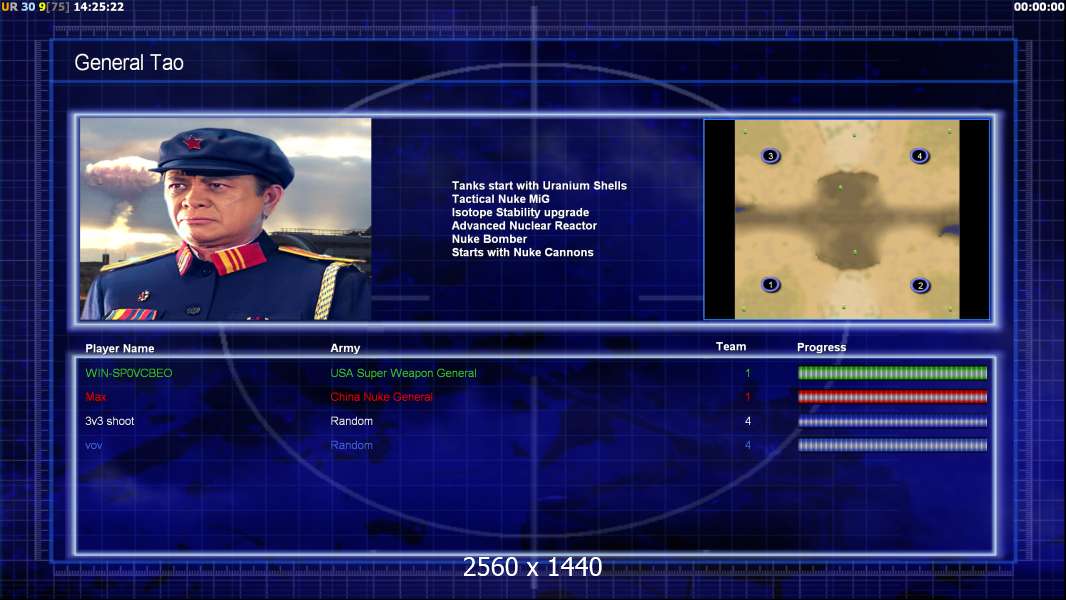
Task: Click start position 2 marker on map
Action: pos(920,285)
